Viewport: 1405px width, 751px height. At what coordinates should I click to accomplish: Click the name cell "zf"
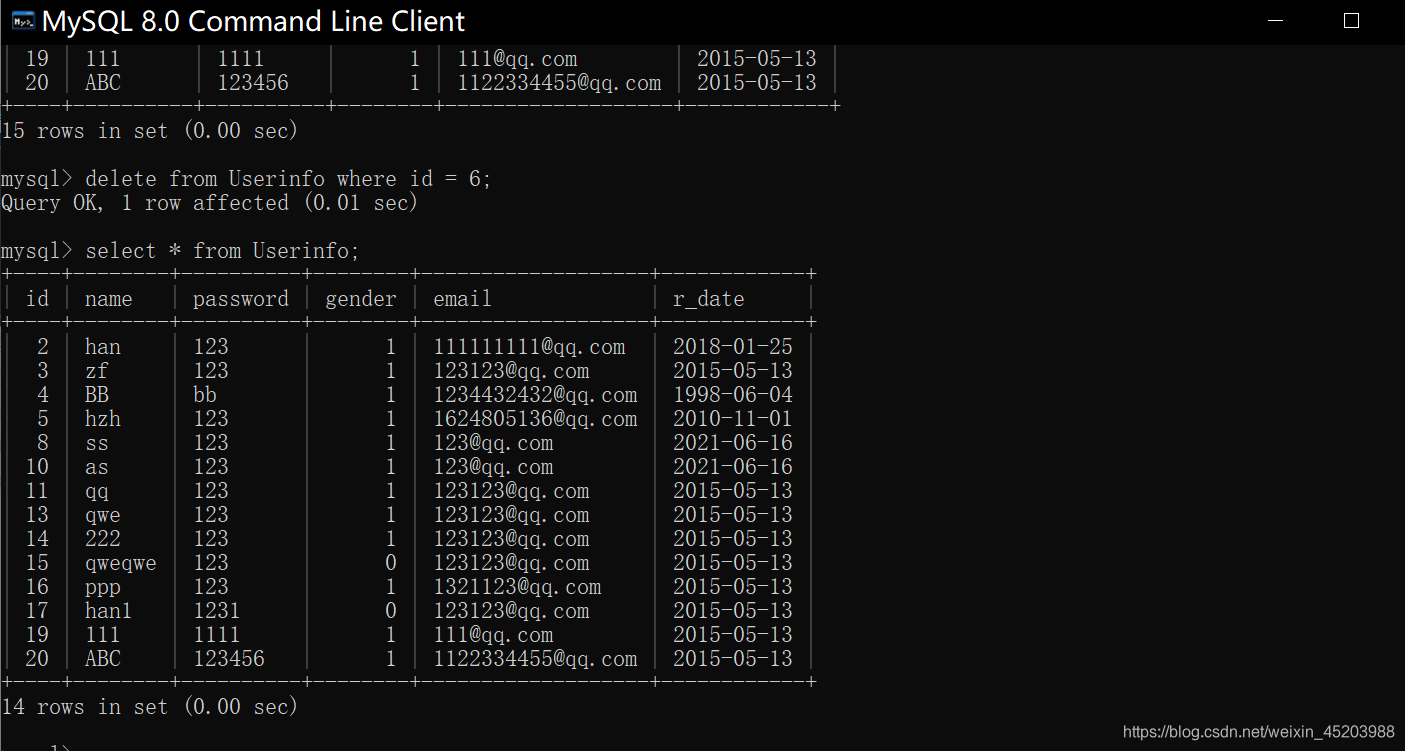coord(97,371)
